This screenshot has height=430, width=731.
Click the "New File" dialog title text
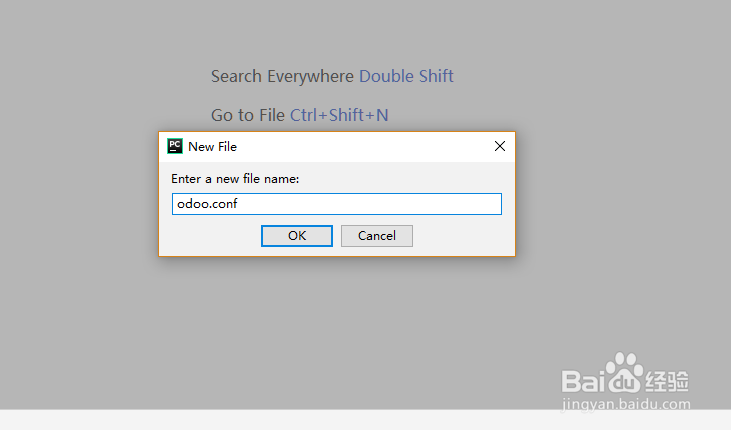pos(213,146)
